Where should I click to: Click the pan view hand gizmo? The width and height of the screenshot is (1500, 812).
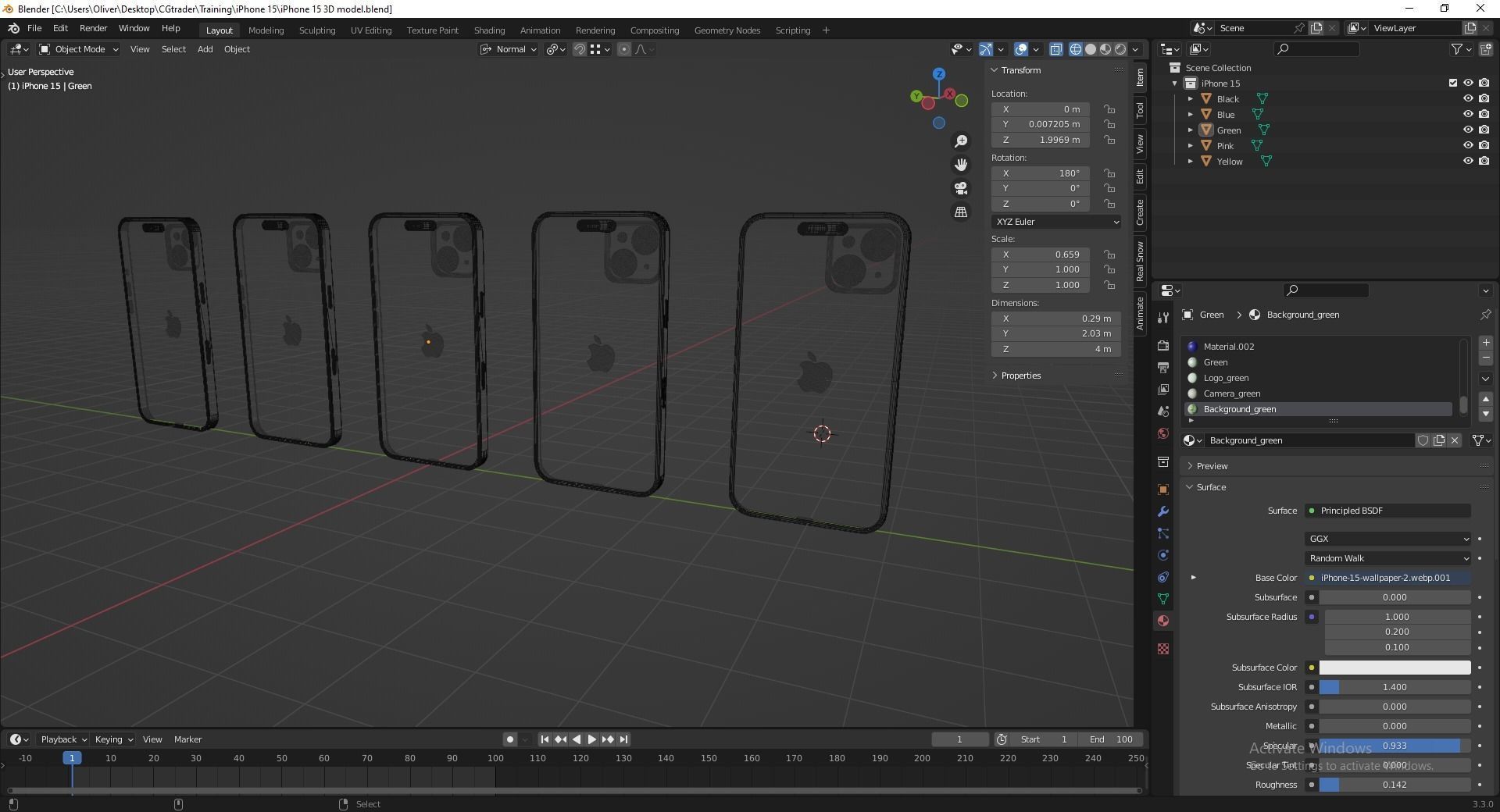[x=961, y=165]
